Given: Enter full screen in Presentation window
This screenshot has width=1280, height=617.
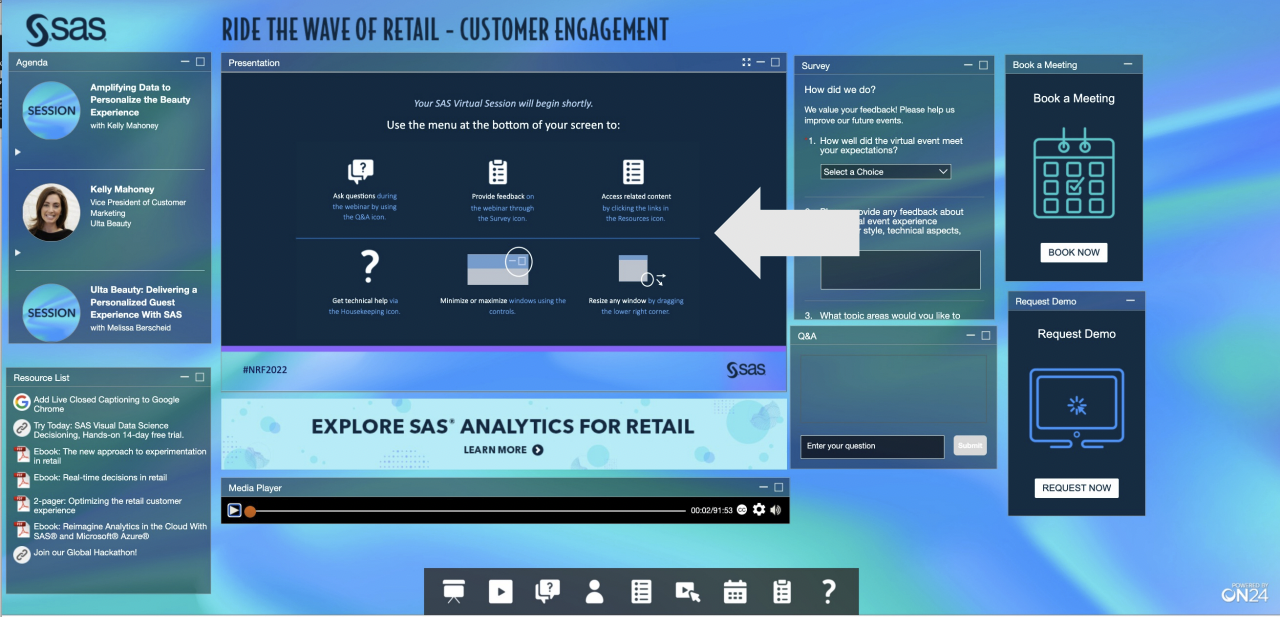Looking at the screenshot, I should [x=746, y=62].
